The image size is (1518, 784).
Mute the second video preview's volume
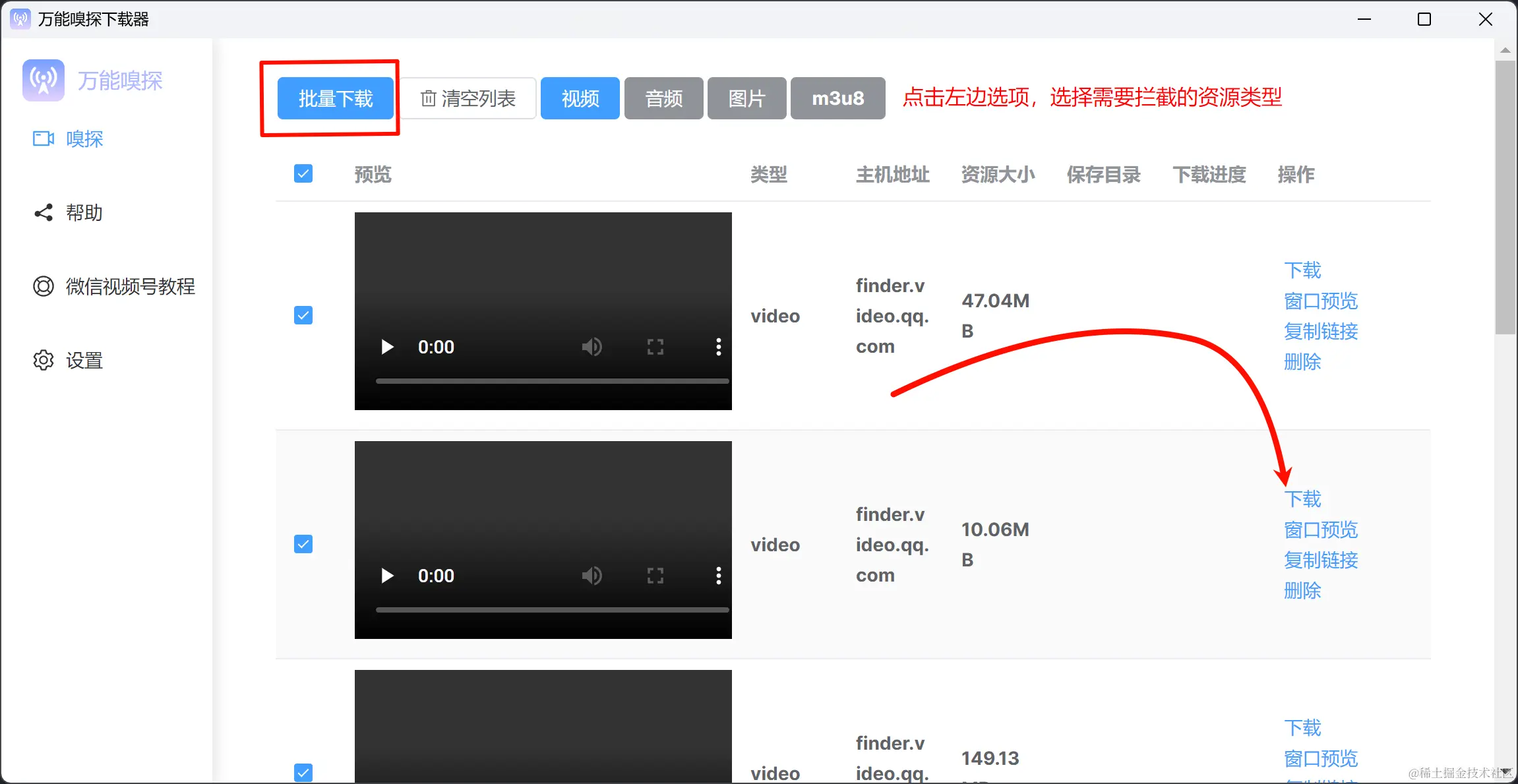coord(592,576)
